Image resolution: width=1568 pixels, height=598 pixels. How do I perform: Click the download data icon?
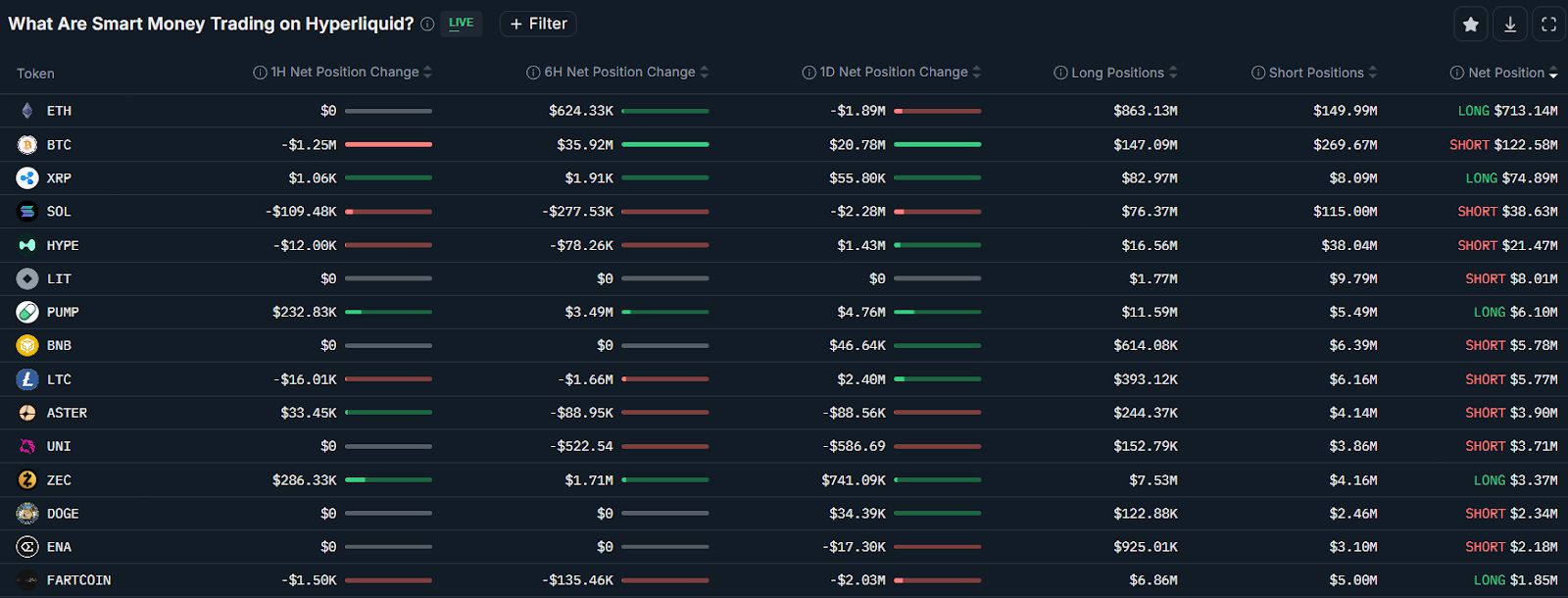1510,25
